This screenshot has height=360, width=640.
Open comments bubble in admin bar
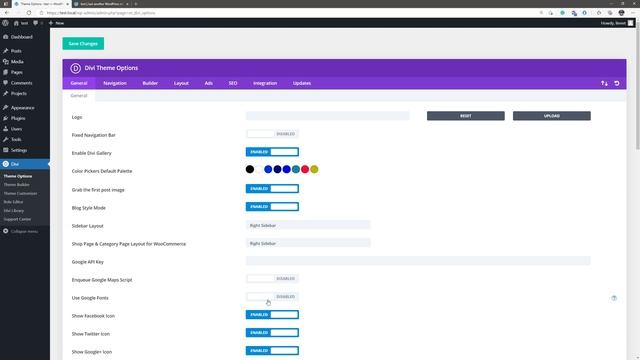[x=36, y=23]
